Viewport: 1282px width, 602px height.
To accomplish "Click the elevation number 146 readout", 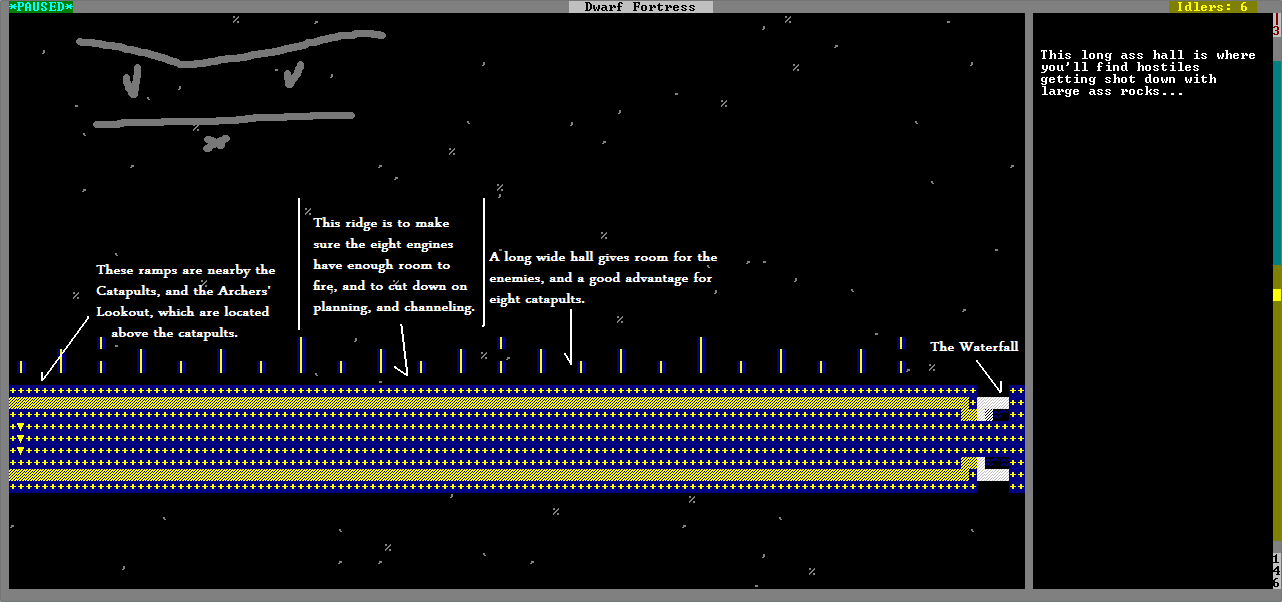I will coord(1276,570).
